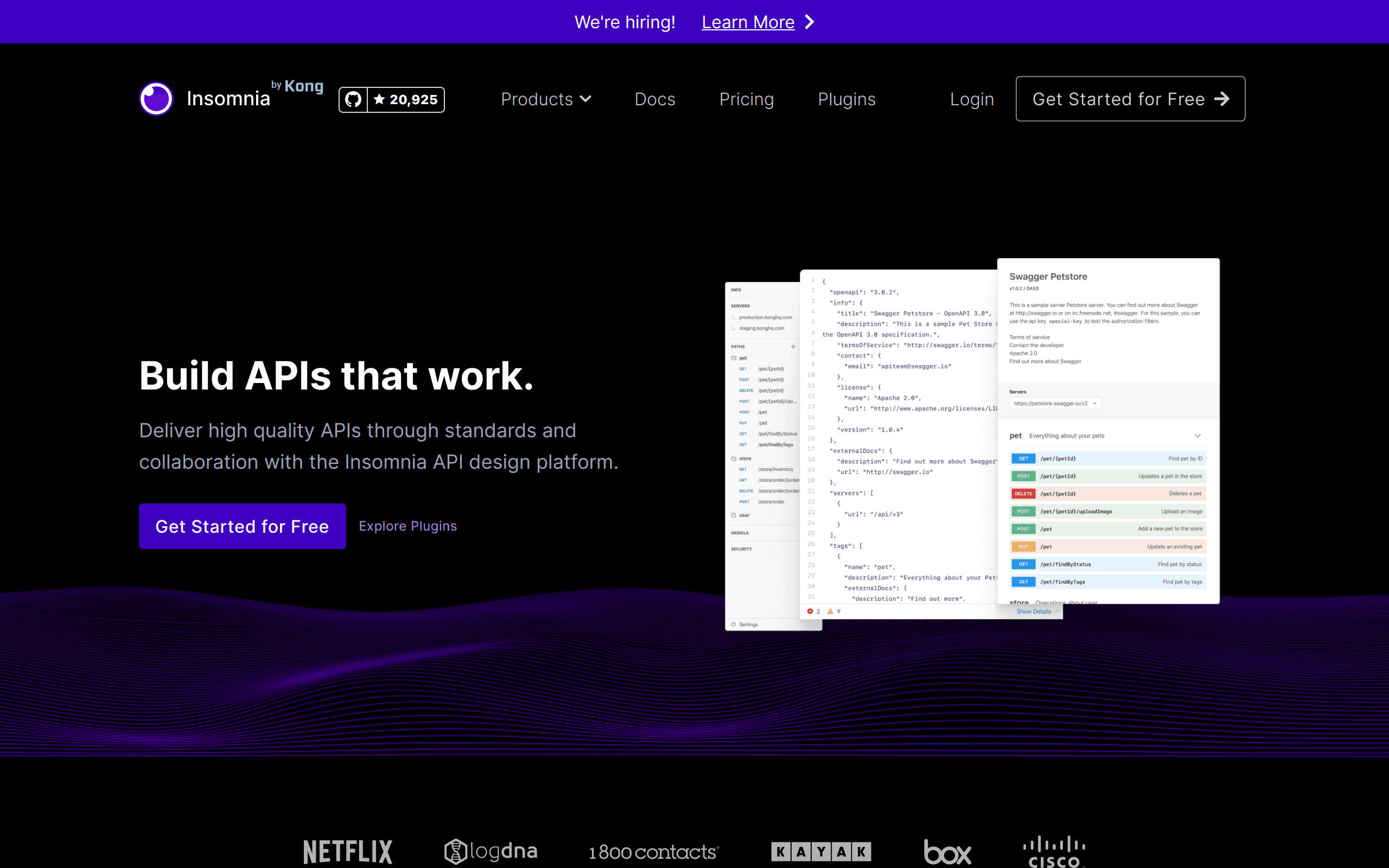This screenshot has height=868, width=1389.
Task: Click the Terms of service link
Action: click(x=1029, y=337)
